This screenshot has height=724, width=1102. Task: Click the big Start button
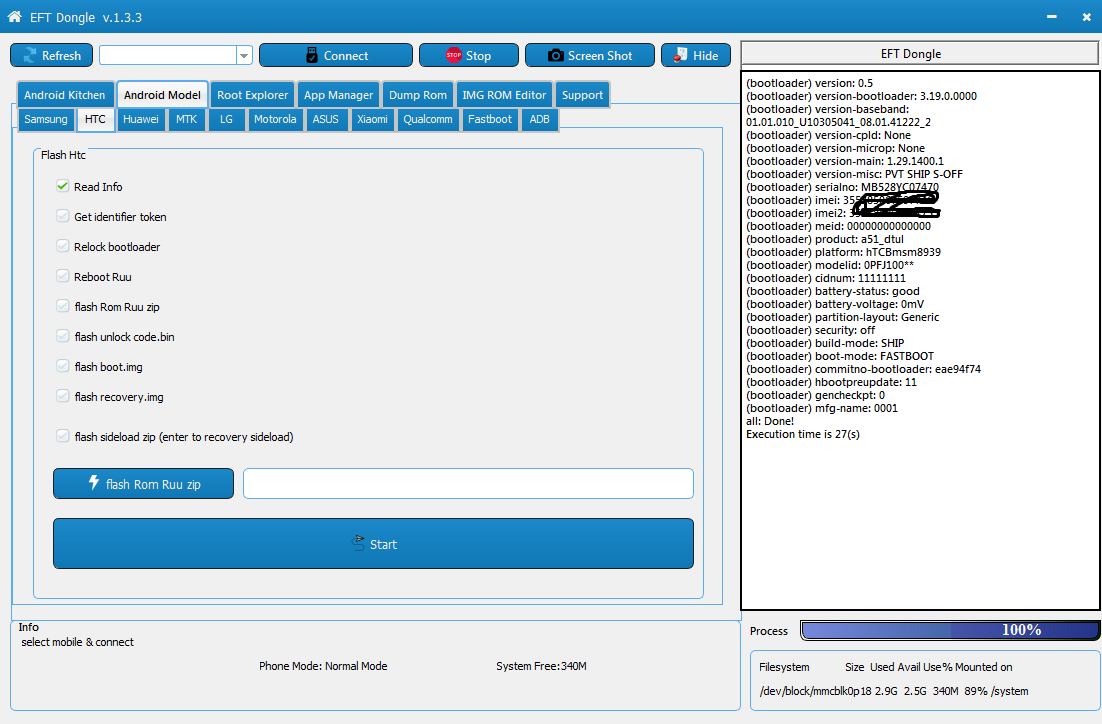[x=373, y=543]
